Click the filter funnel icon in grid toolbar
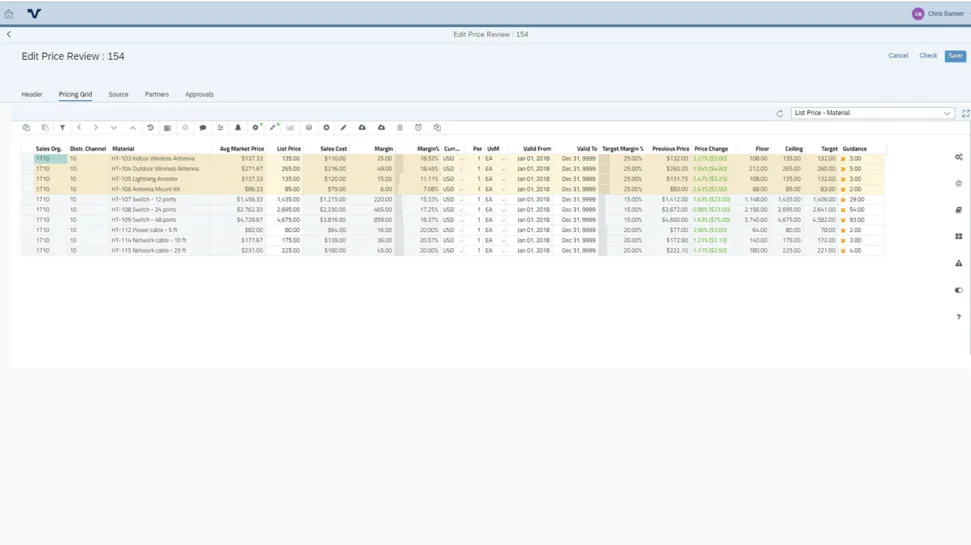 pyautogui.click(x=62, y=128)
